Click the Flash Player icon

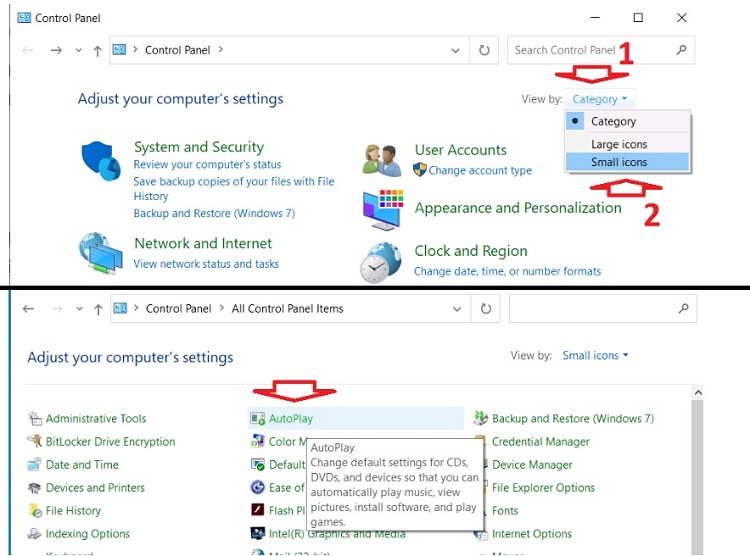pyautogui.click(x=257, y=510)
